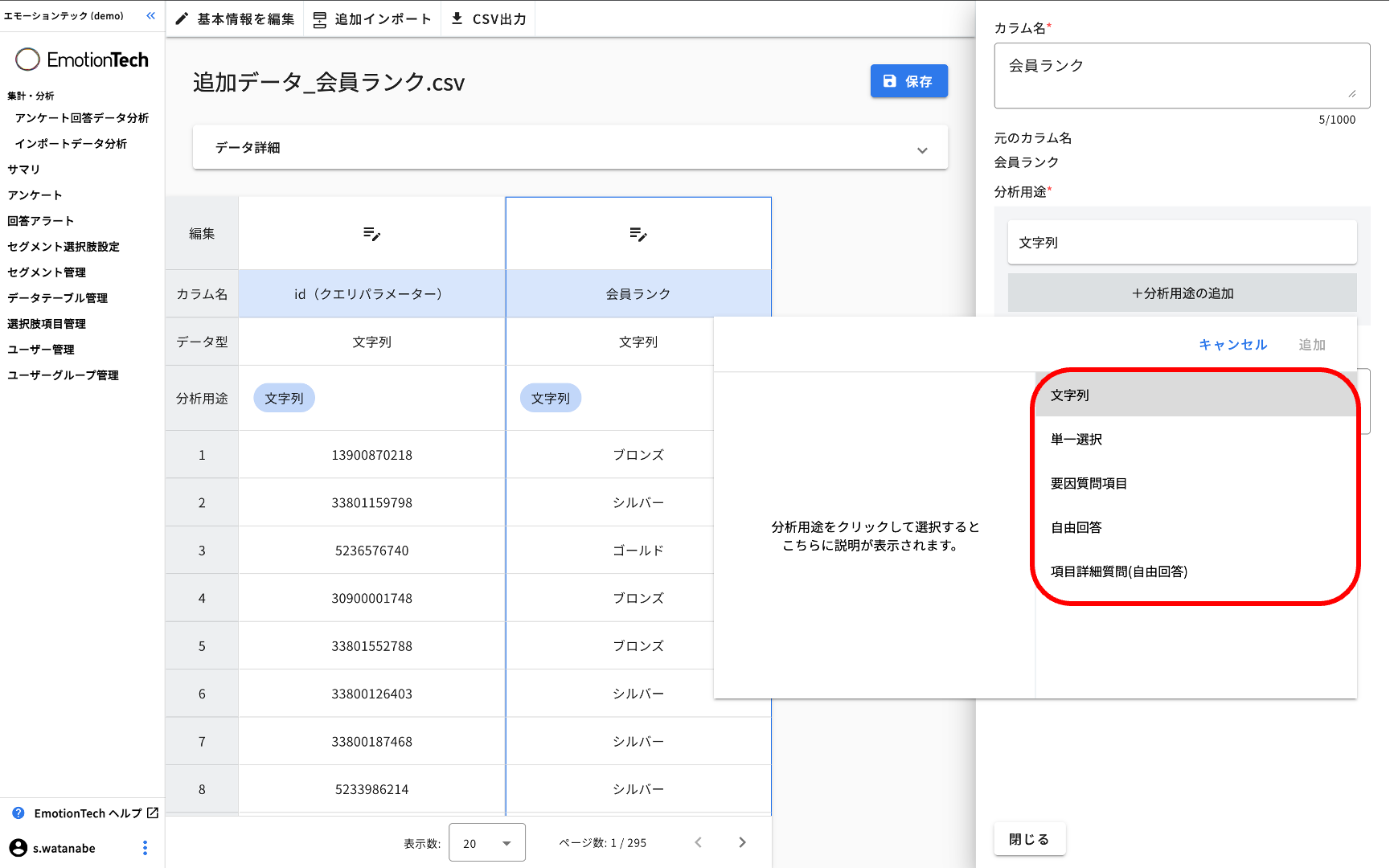Select 単一選択 from the list

(1076, 440)
